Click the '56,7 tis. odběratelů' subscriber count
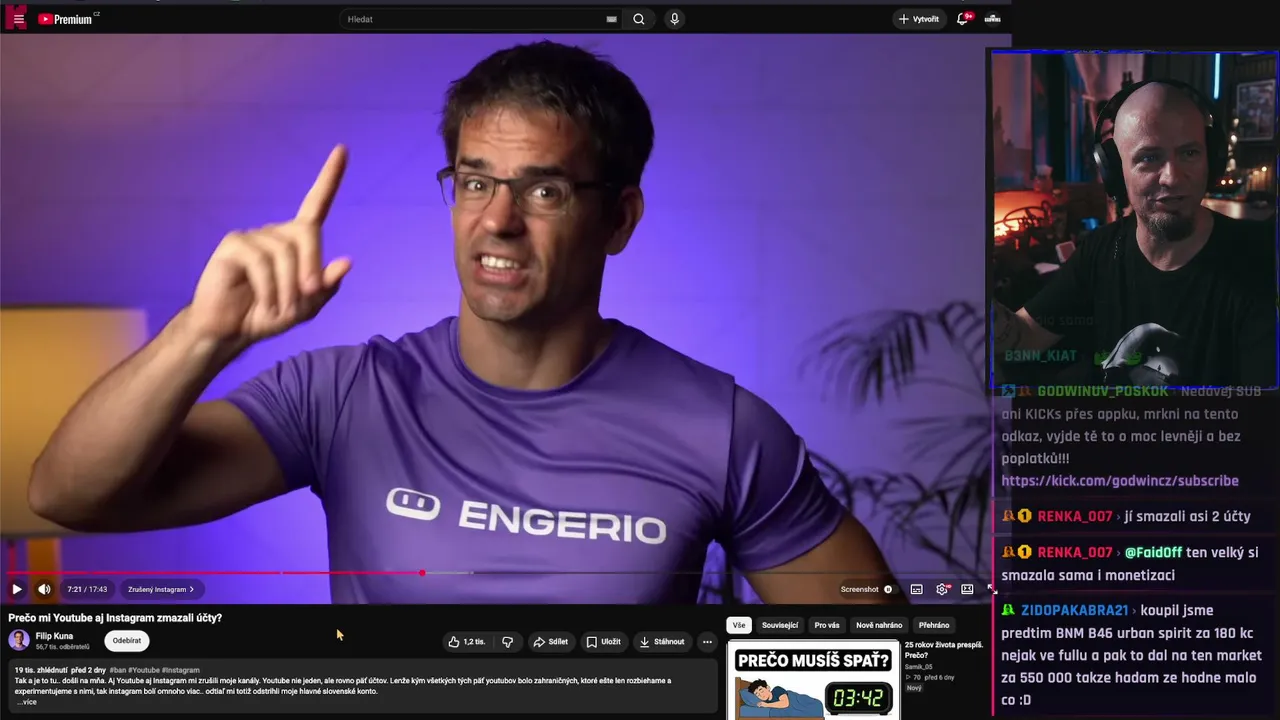 coord(63,647)
